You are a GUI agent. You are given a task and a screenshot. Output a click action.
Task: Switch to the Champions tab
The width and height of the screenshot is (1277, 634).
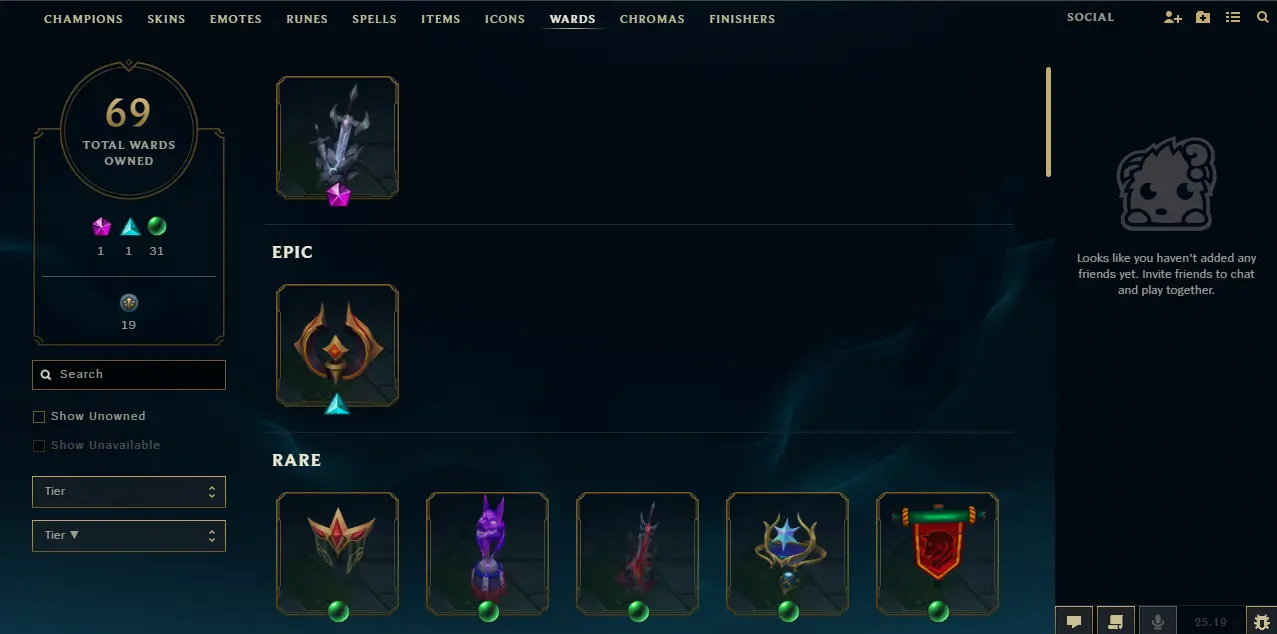[83, 19]
